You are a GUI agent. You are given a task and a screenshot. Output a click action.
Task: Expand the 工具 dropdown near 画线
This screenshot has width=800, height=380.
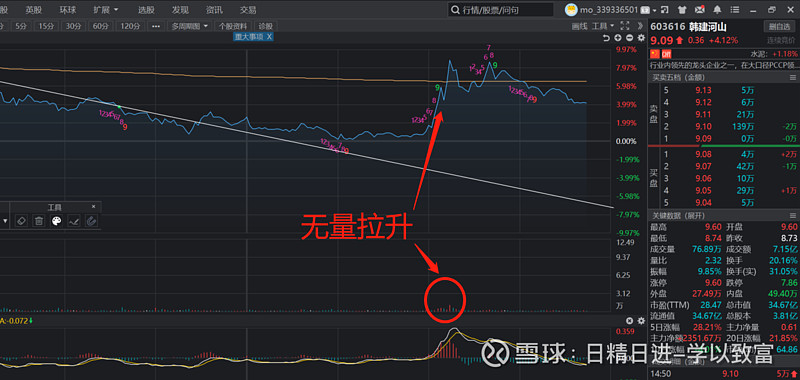603,26
